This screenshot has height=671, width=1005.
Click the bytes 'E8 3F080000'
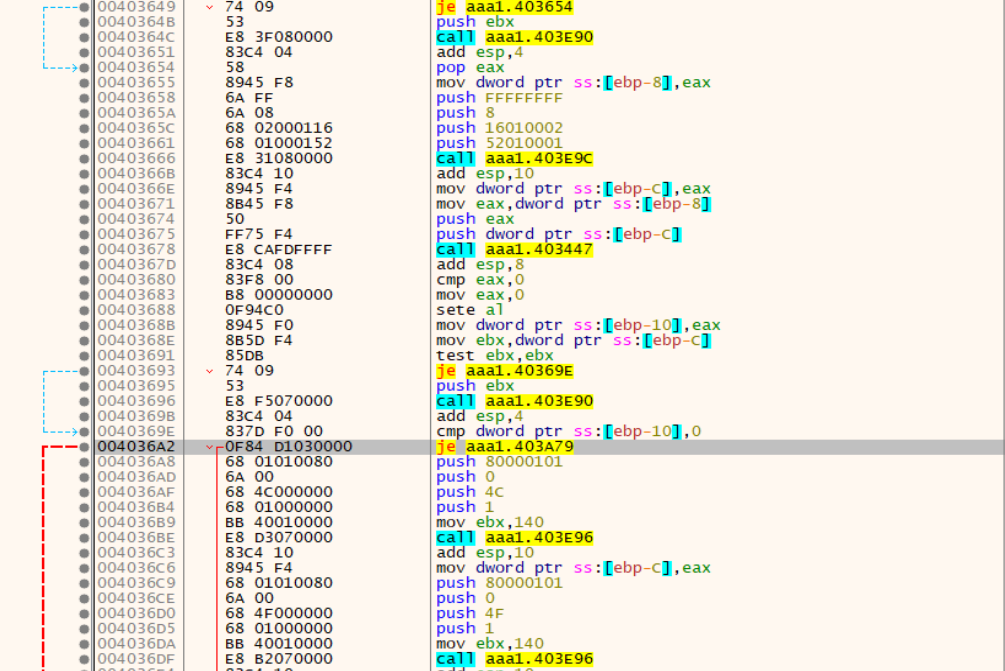[279, 37]
